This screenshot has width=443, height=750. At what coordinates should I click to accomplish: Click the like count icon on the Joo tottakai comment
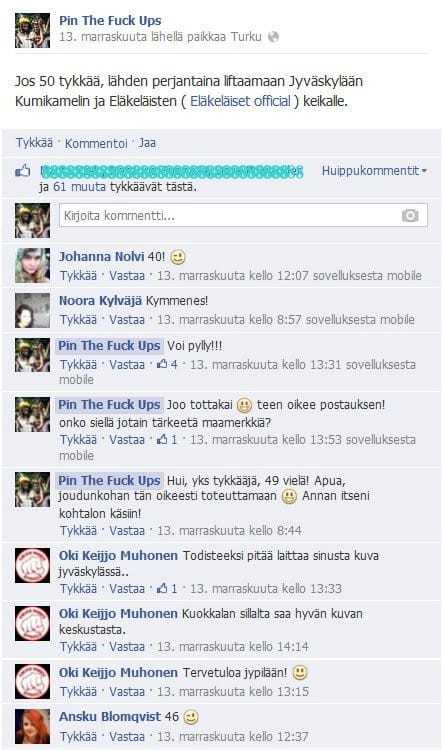pos(162,440)
